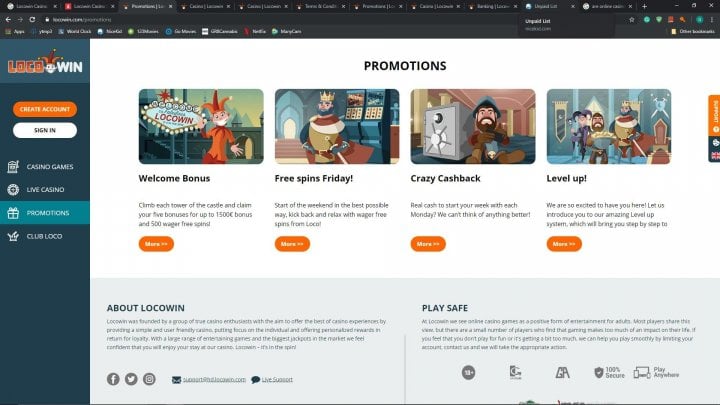Click More under Crazy Cashback
The height and width of the screenshot is (405, 720).
pyautogui.click(x=428, y=244)
